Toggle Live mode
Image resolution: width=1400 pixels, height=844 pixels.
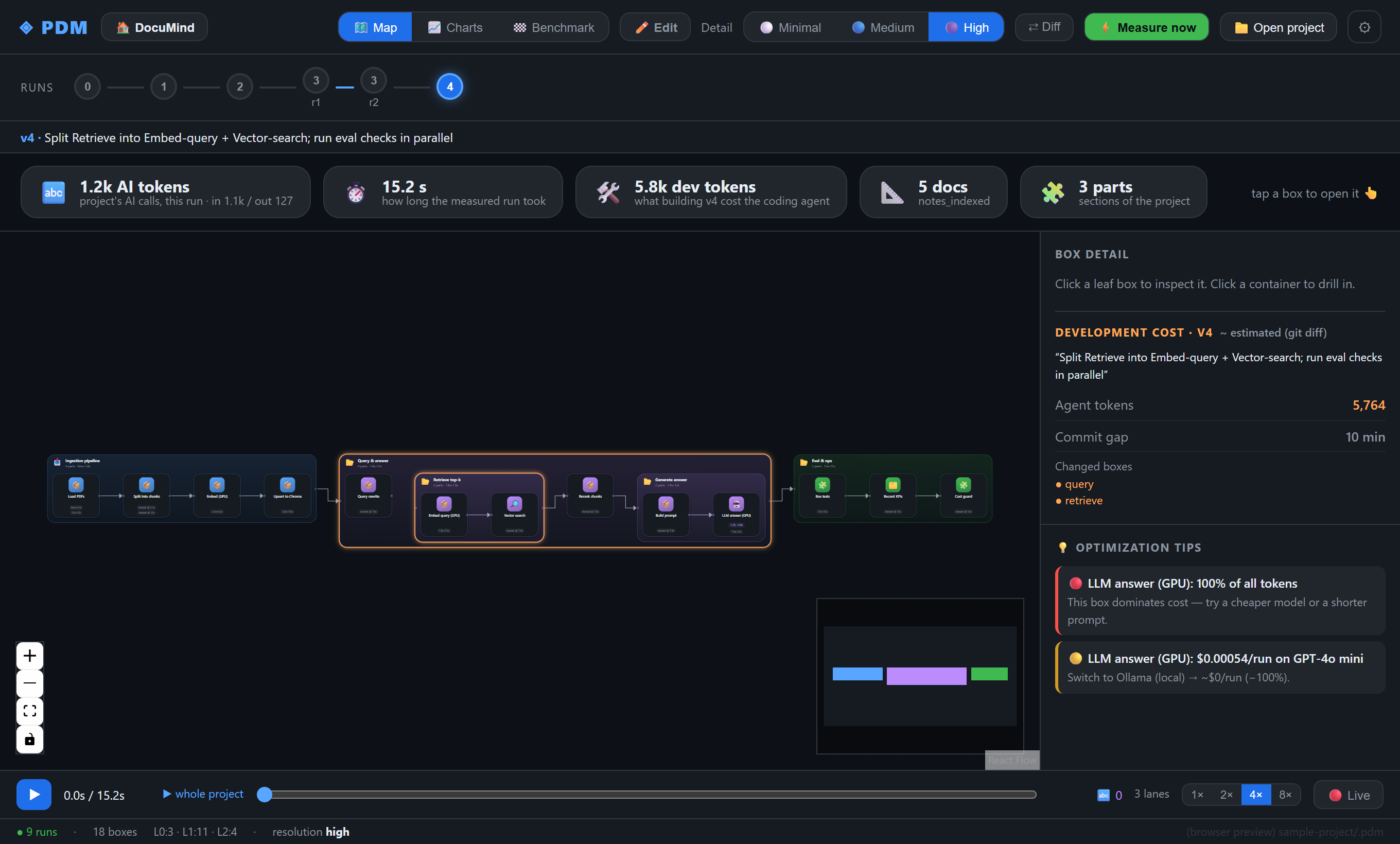[1349, 795]
